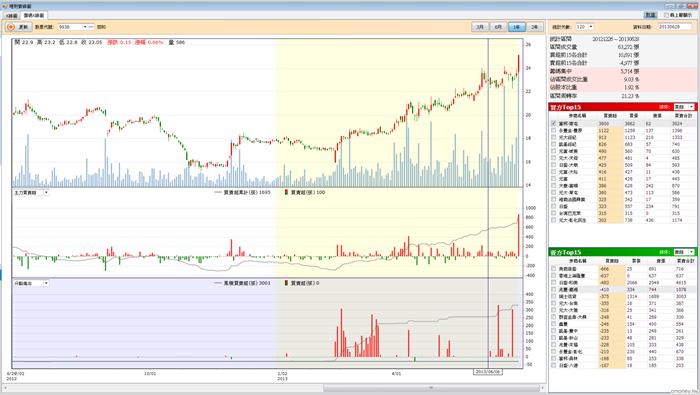
Task: Click into the stock code input field
Action: pos(70,27)
